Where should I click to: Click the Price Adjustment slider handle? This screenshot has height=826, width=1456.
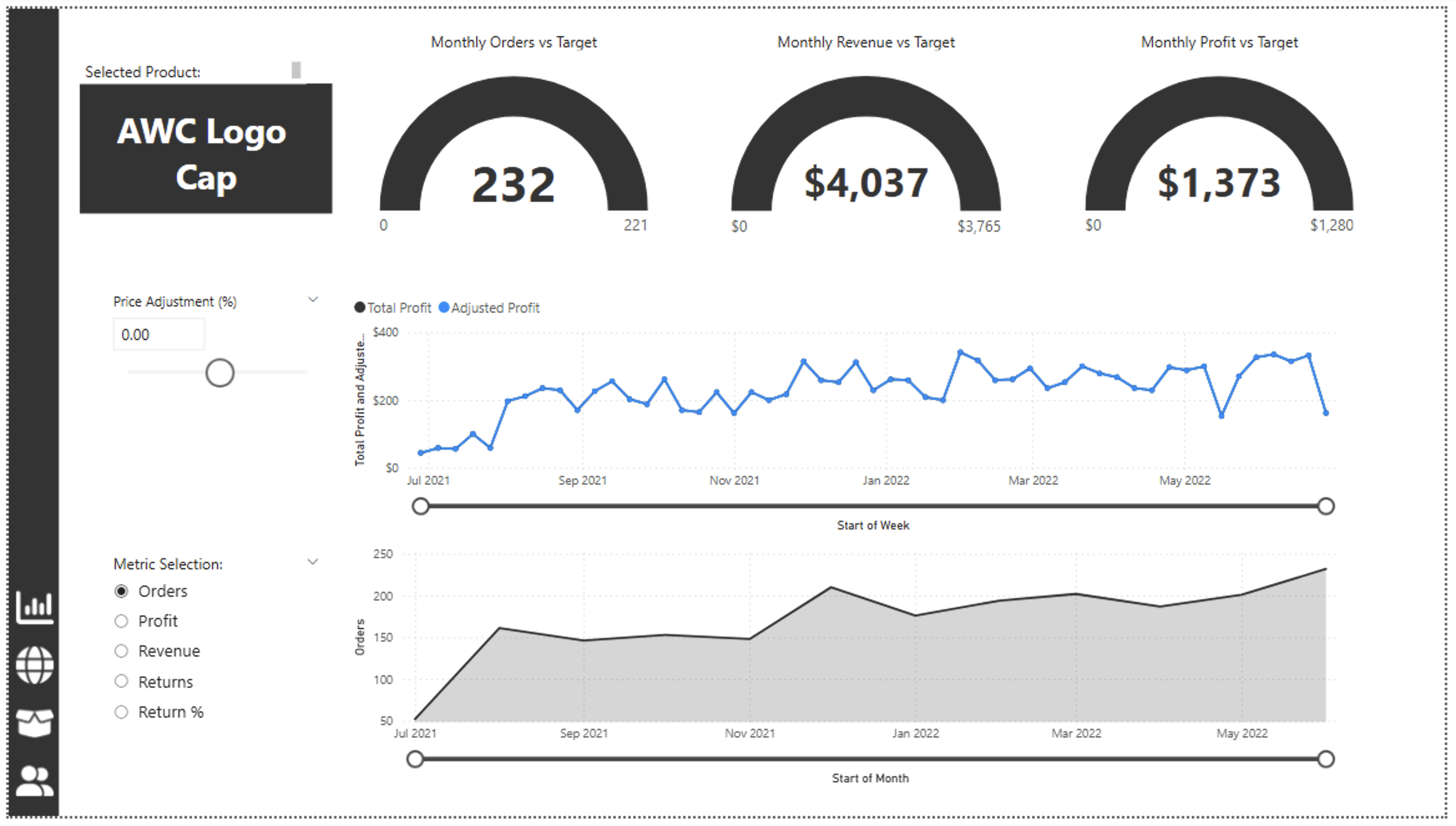click(220, 373)
